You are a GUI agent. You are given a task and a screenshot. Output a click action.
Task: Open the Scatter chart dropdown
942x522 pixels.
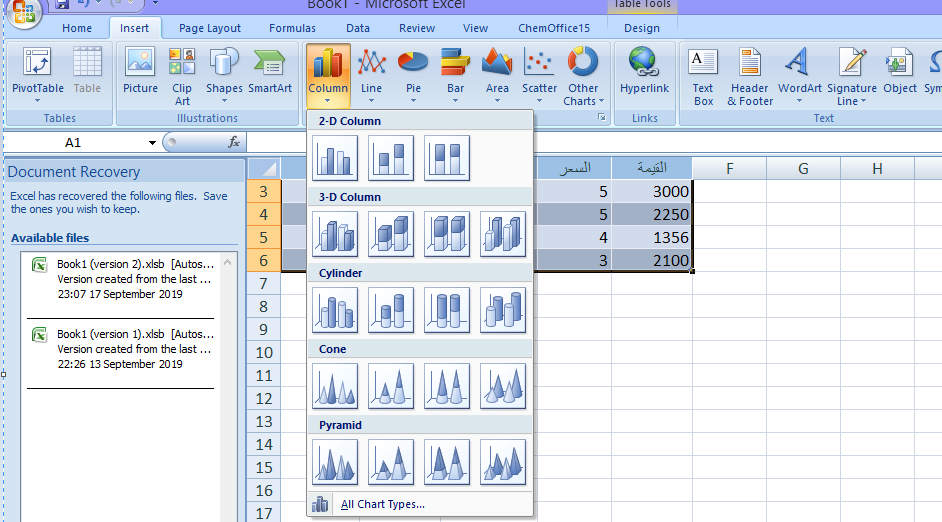[539, 75]
